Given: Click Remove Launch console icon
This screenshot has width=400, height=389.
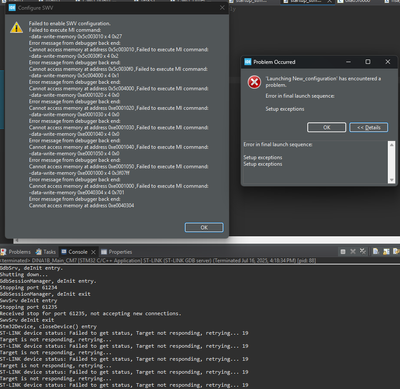Looking at the screenshot, I should pyautogui.click(x=353, y=252).
